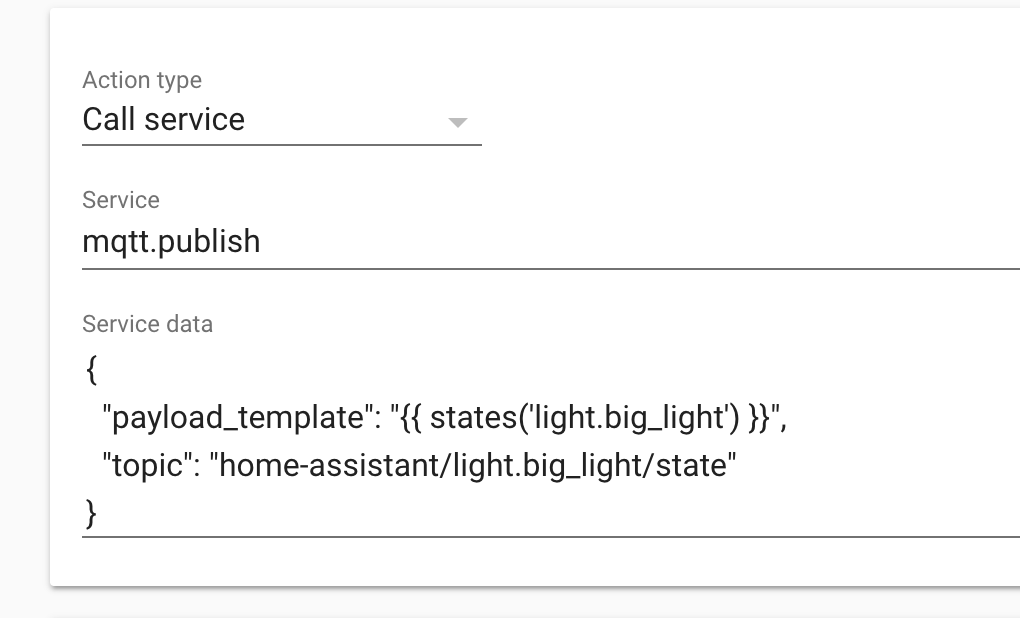Image resolution: width=1020 pixels, height=618 pixels.
Task: Click the opening "{{" of the payload template
Action: 409,418
